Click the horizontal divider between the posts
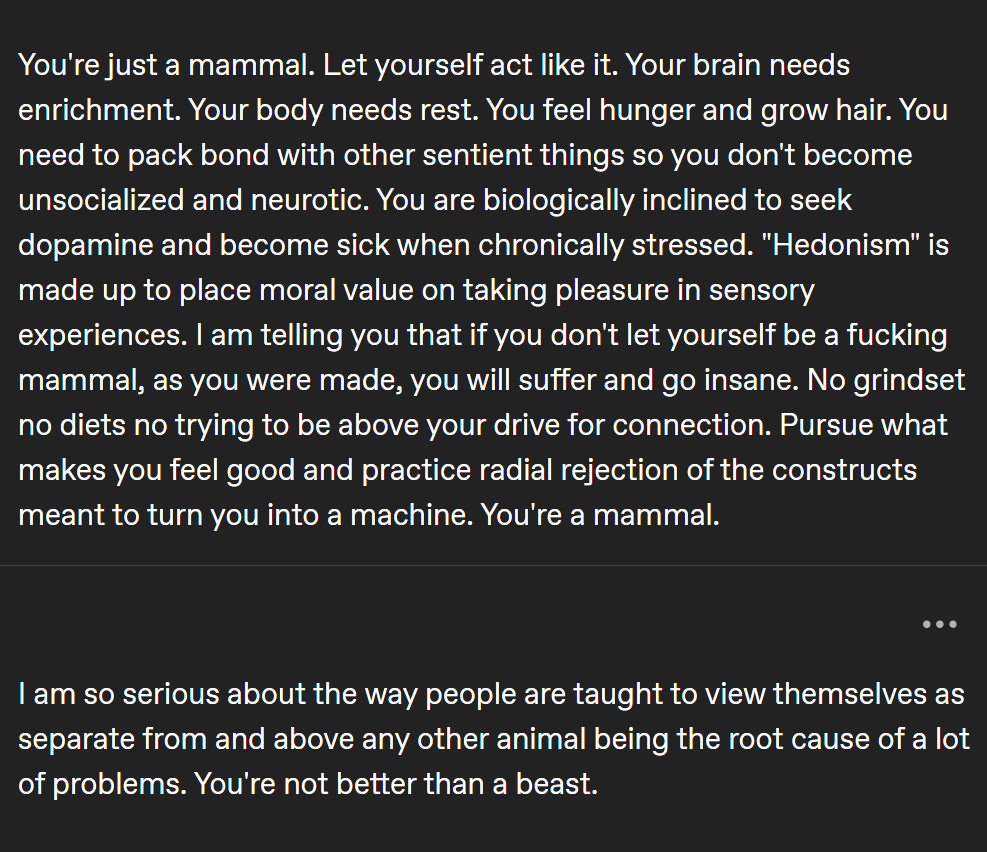 [x=494, y=565]
